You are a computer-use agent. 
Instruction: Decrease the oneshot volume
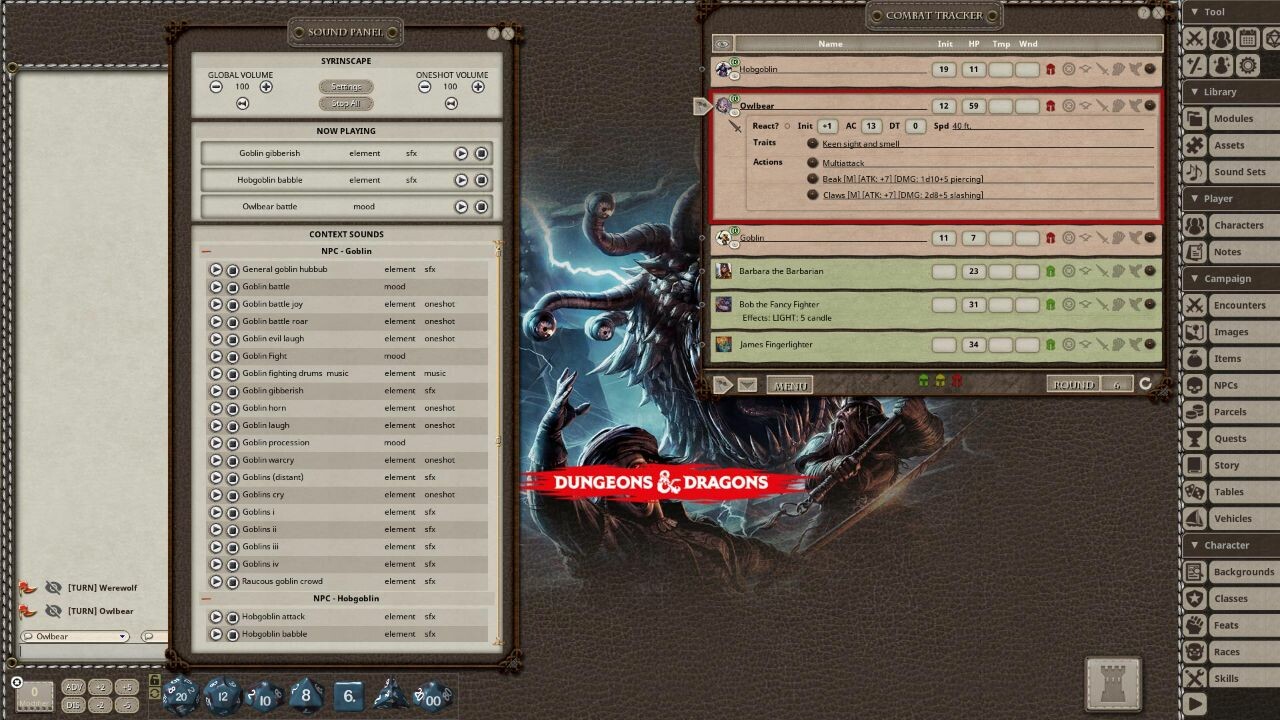[x=424, y=87]
